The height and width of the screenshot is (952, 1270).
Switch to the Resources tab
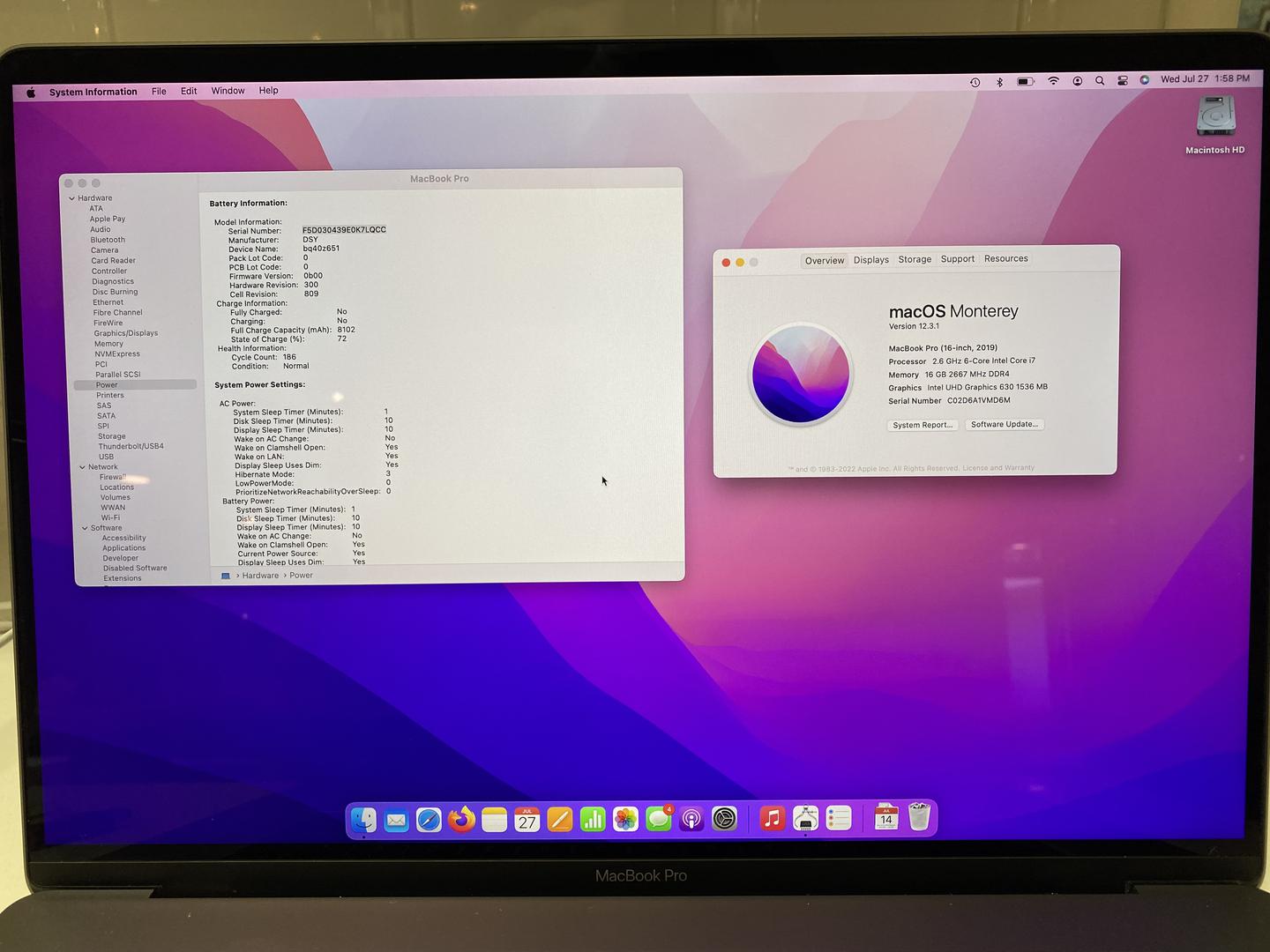1006,258
